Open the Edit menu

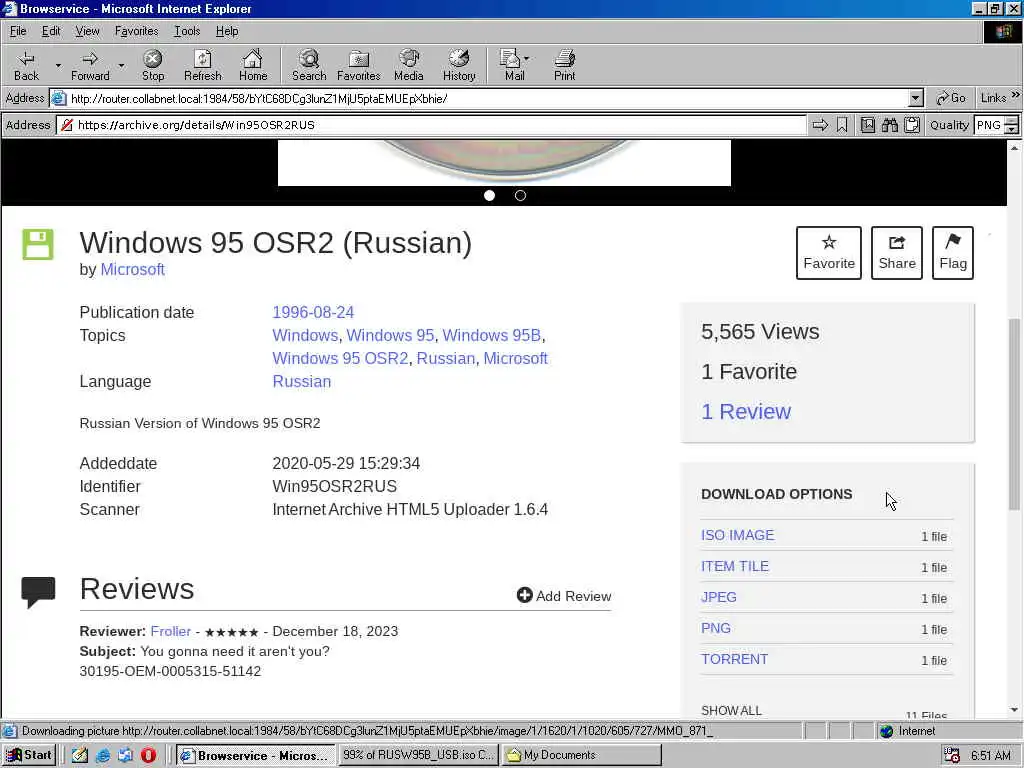coord(51,31)
